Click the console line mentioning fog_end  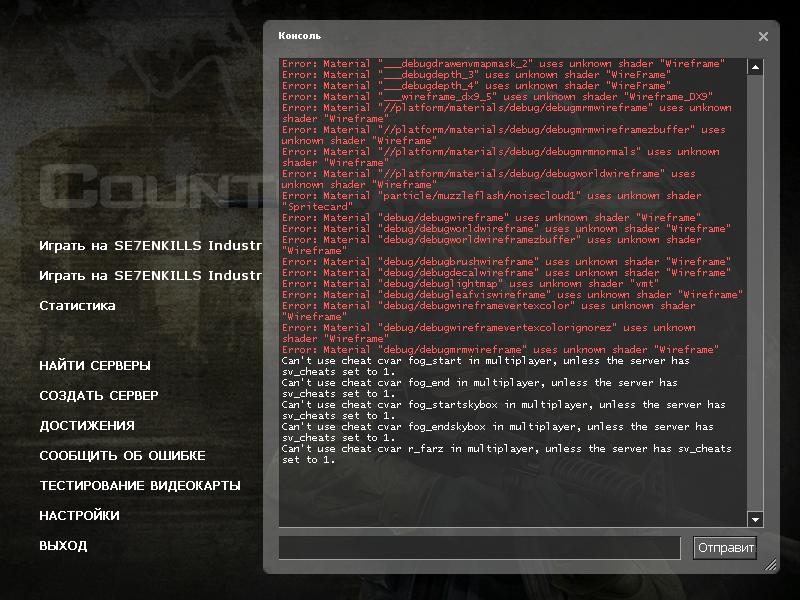click(x=480, y=388)
